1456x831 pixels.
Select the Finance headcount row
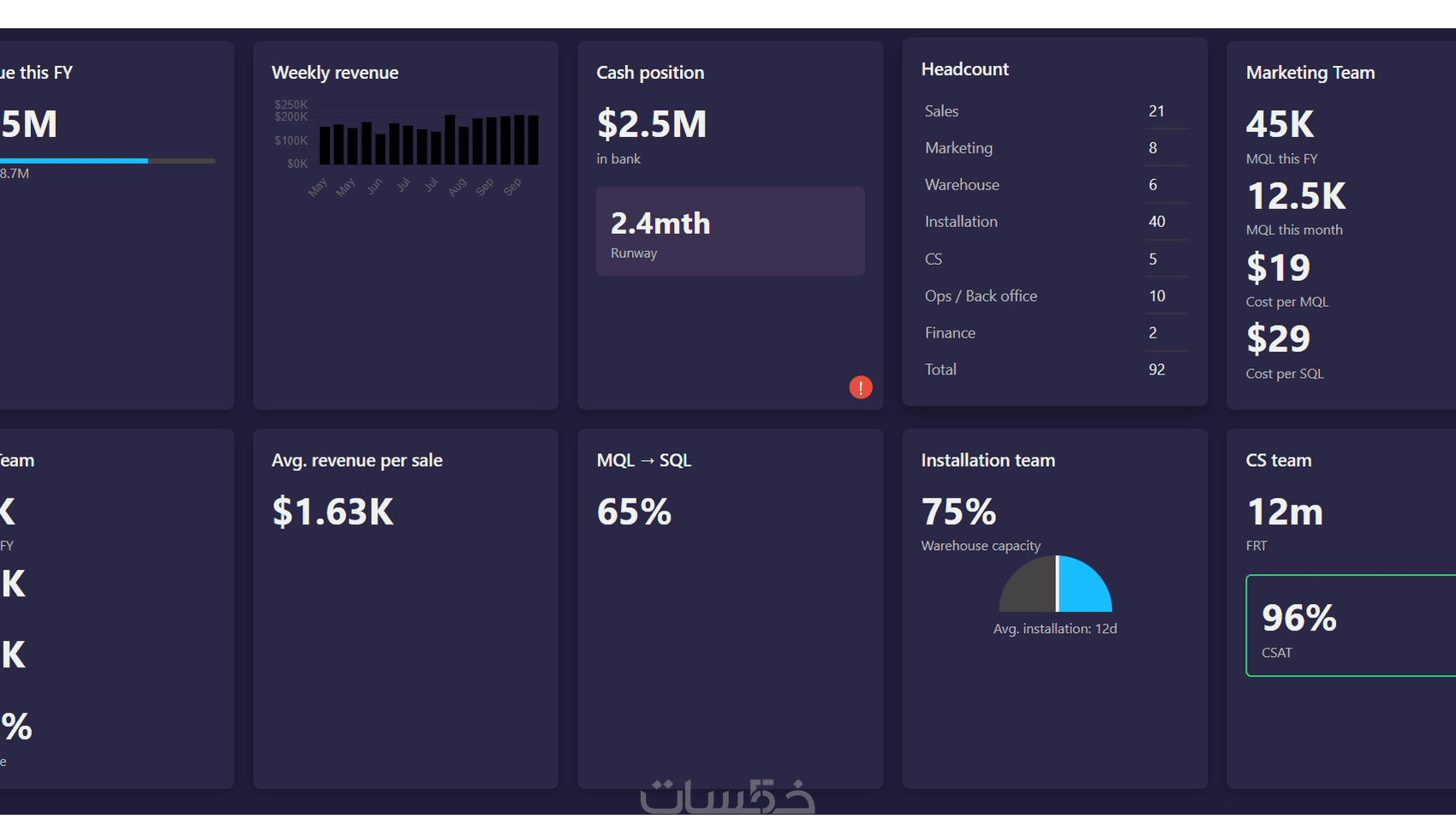[1055, 332]
